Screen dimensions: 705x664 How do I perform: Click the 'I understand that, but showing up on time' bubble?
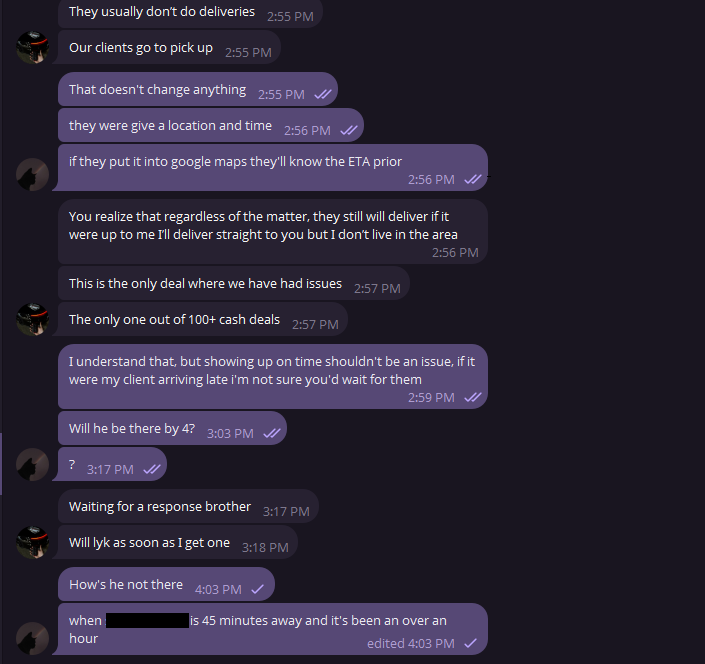pyautogui.click(x=273, y=377)
